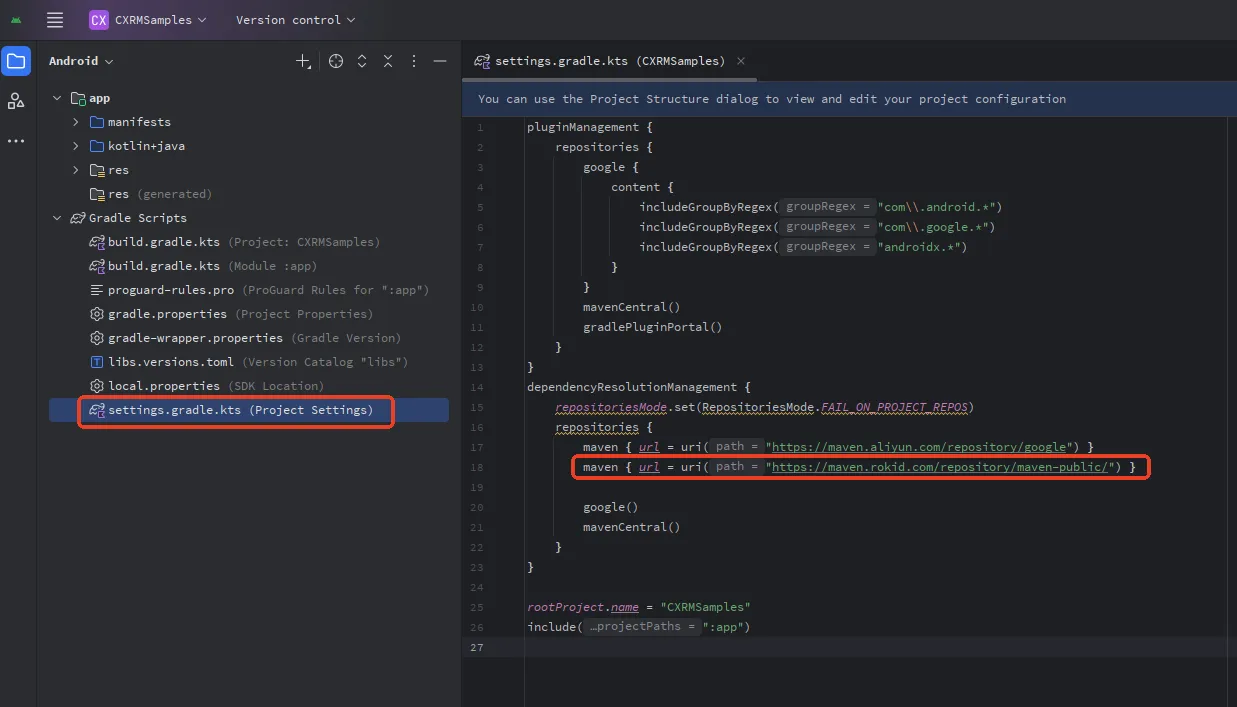Select the res (generated) folder

pos(150,194)
